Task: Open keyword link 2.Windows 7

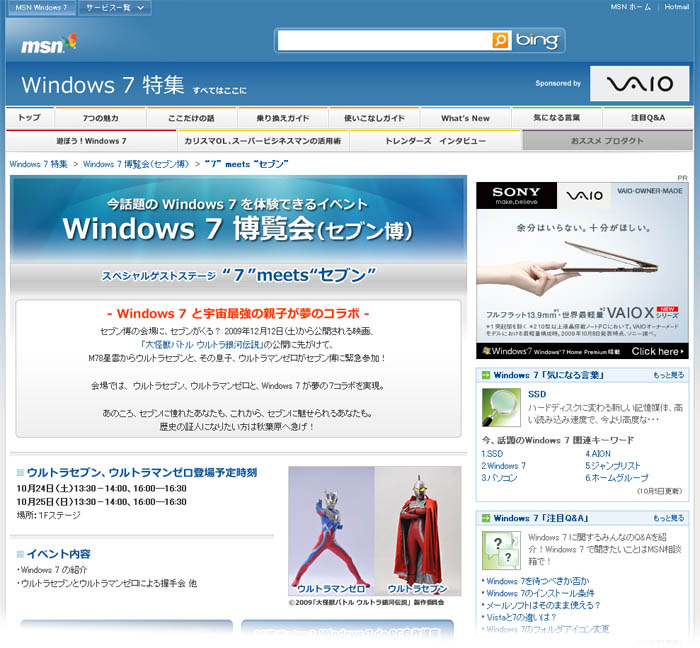Action: click(x=504, y=466)
